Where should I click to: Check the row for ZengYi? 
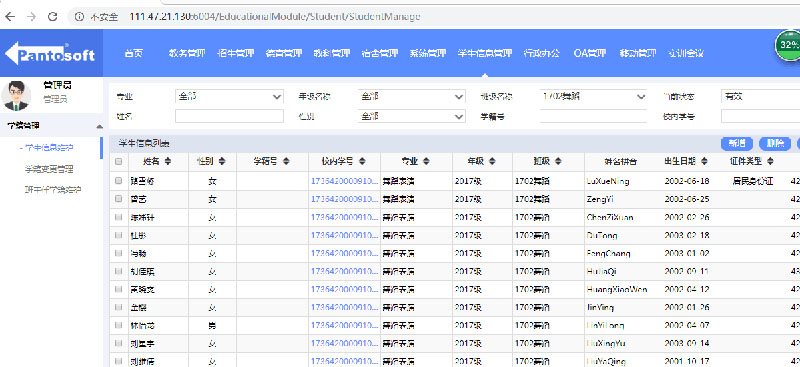point(118,199)
